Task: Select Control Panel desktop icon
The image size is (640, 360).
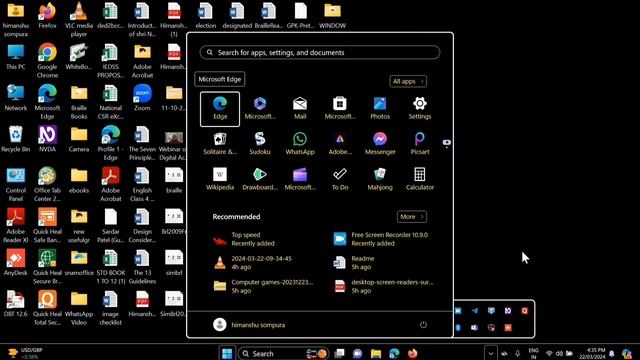Action: 16,184
